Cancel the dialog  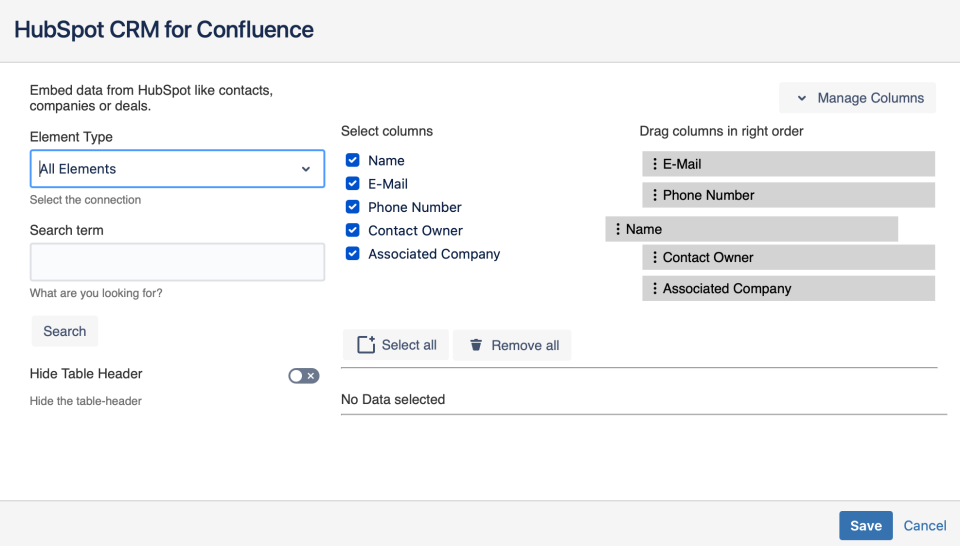click(924, 525)
